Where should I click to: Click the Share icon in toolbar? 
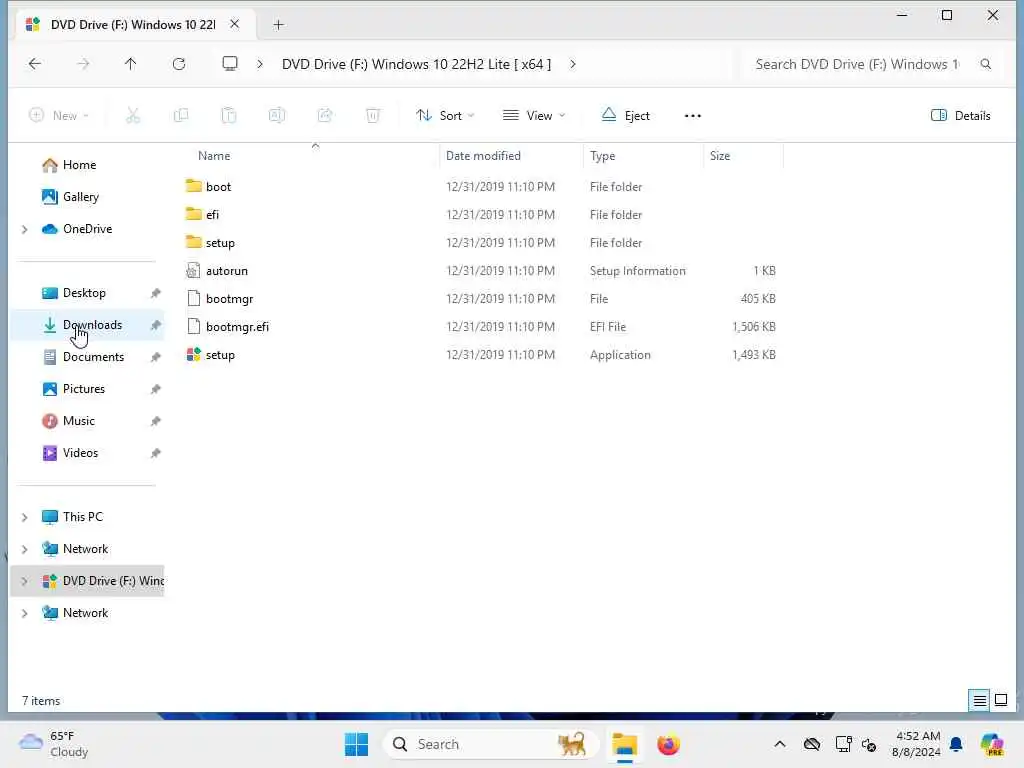tap(325, 116)
